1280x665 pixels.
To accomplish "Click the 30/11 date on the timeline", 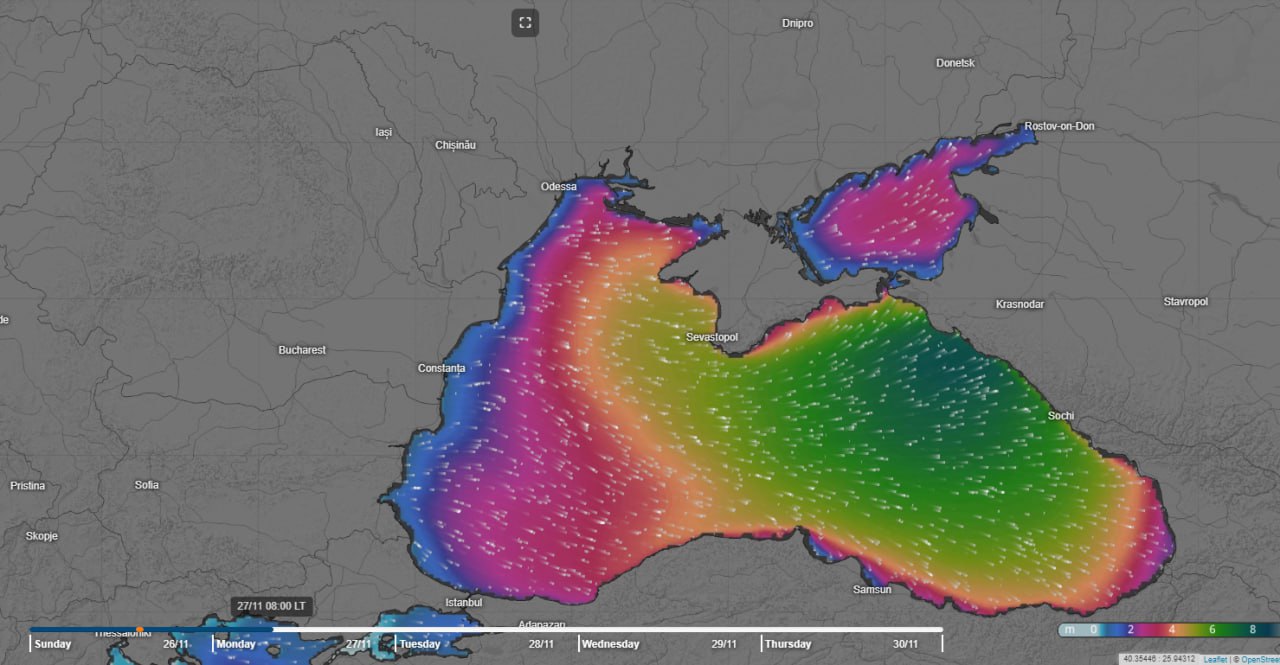I will [906, 644].
